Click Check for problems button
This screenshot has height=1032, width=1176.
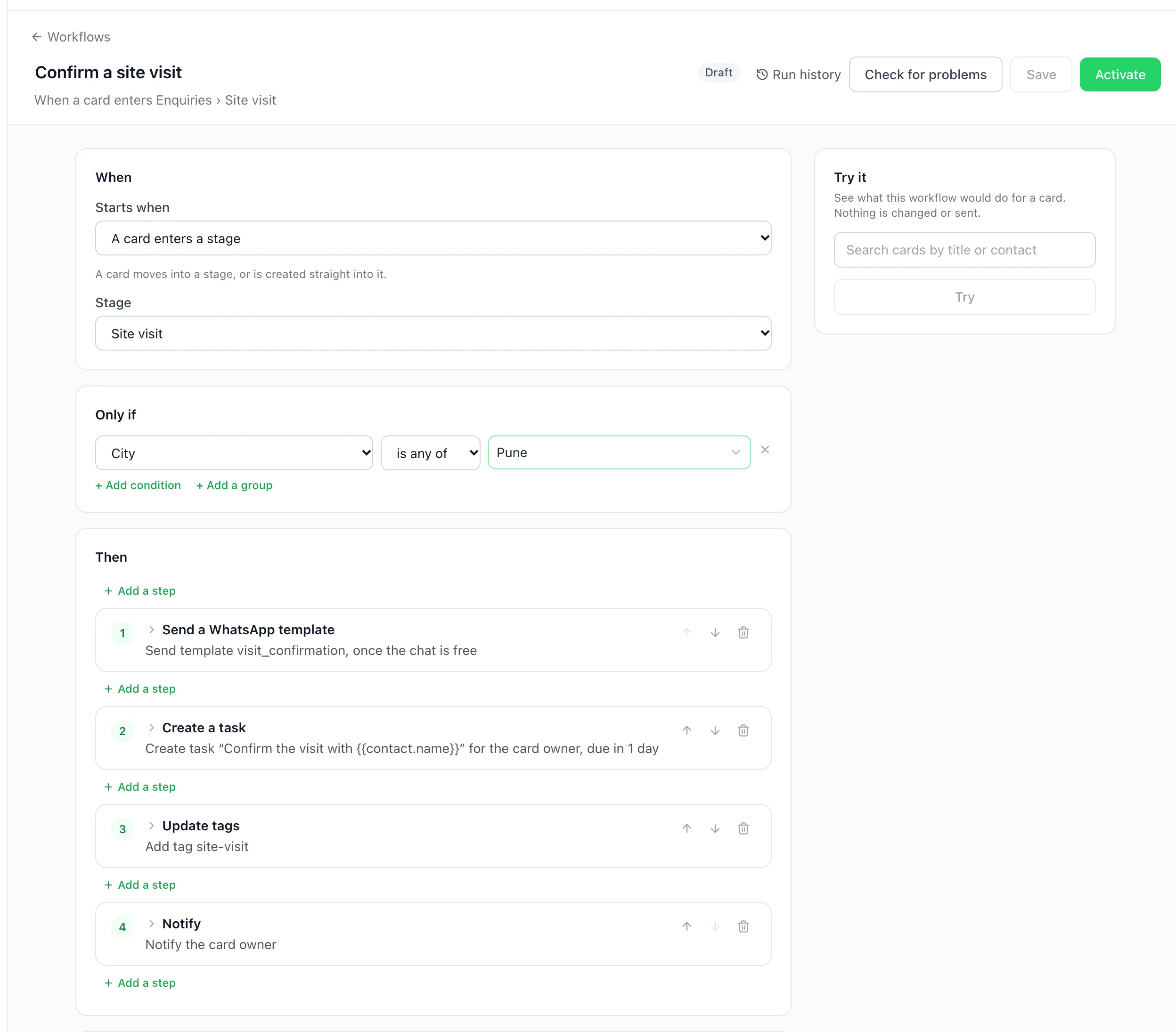click(x=925, y=75)
